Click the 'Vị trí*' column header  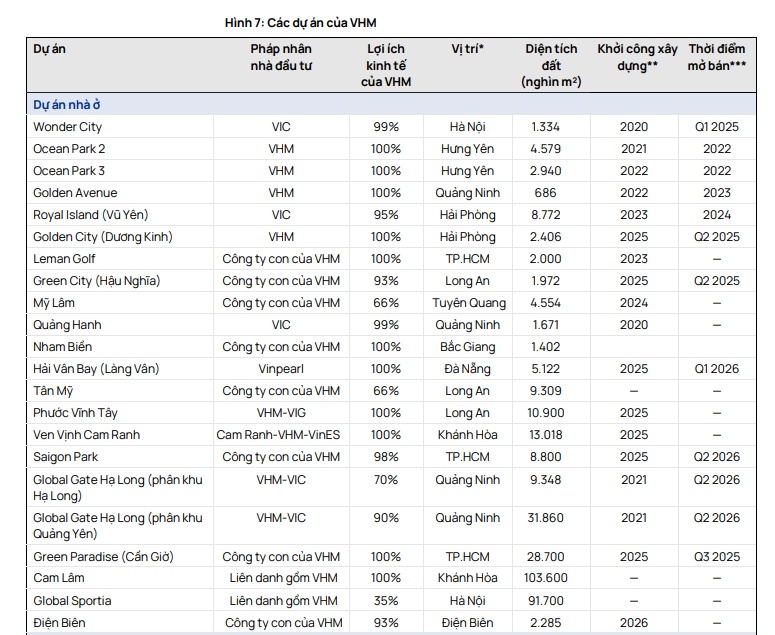[467, 49]
